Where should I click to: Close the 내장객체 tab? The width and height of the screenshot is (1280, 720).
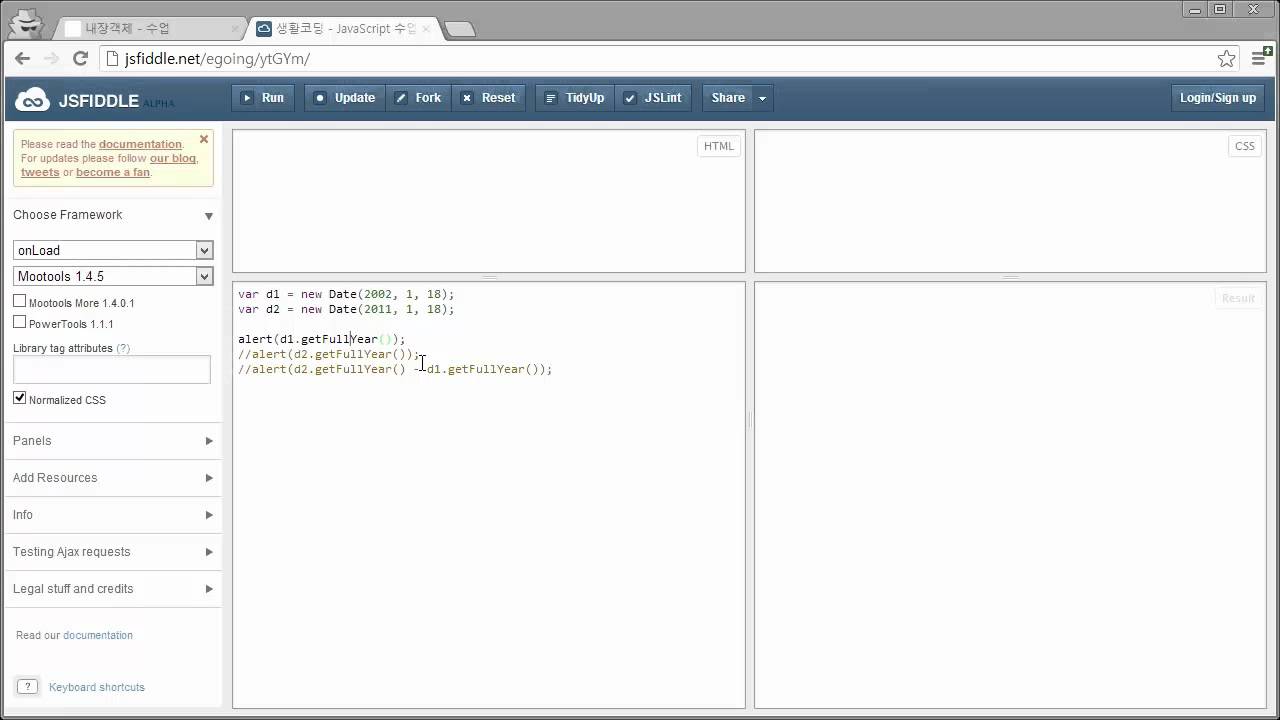[235, 29]
